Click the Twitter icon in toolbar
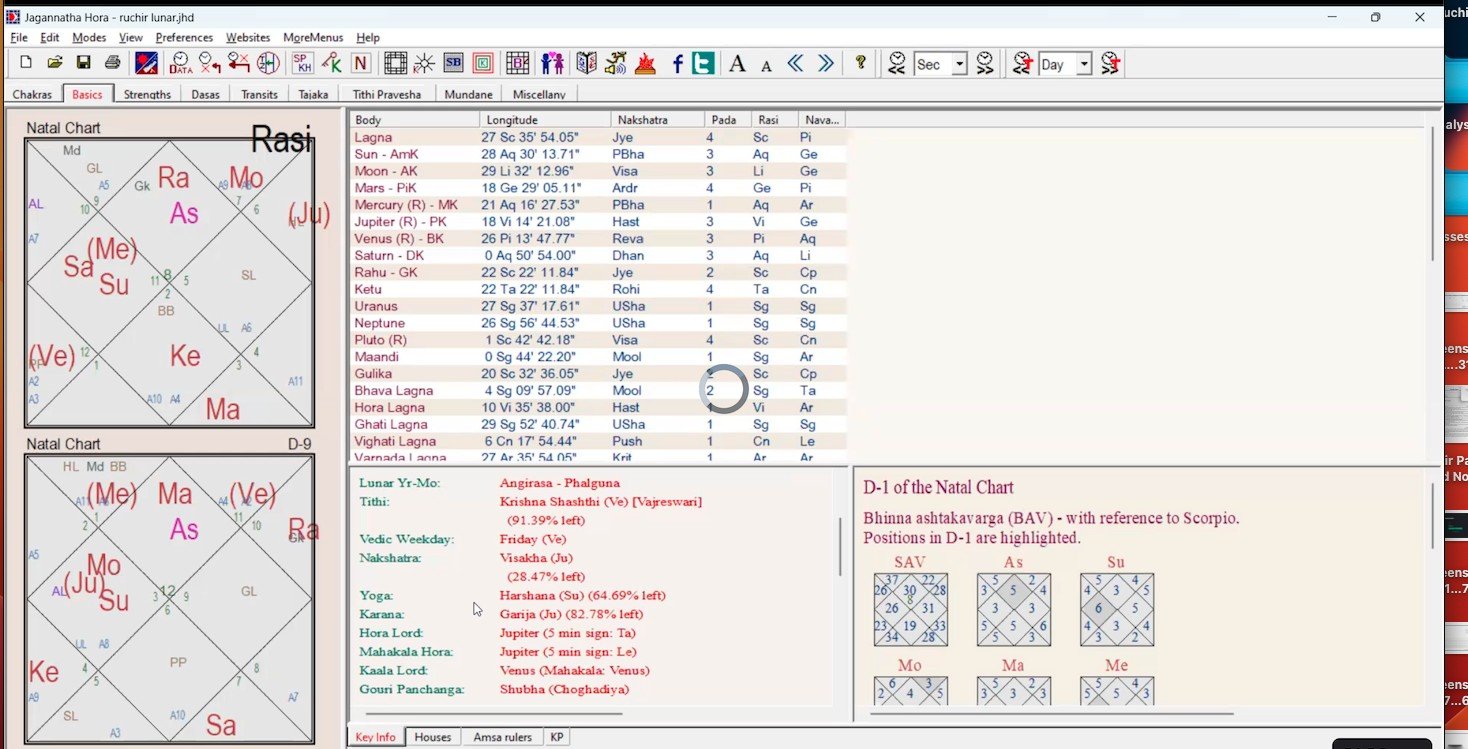The image size is (1468, 749). coord(704,64)
